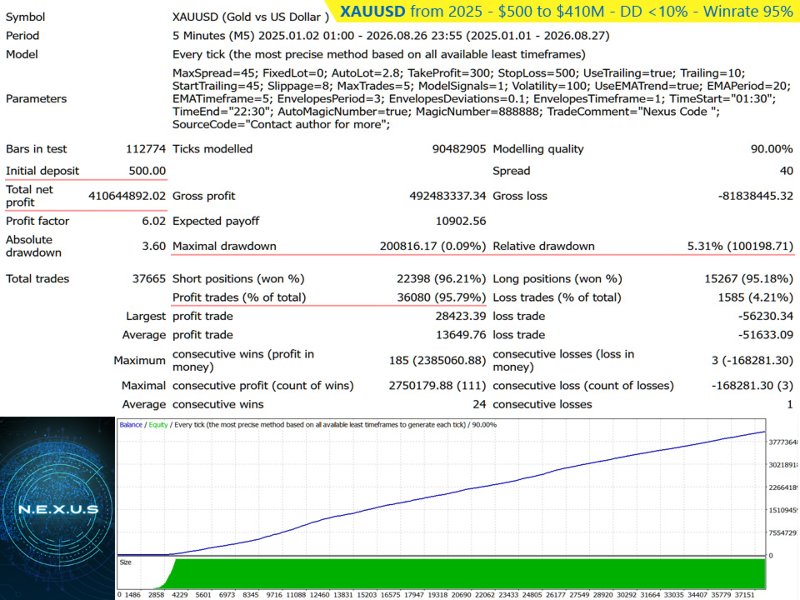Screen dimensions: 800x600
Task: Click the Maximum consecutive losses value 3 (-168281.30)
Action: 752,360
